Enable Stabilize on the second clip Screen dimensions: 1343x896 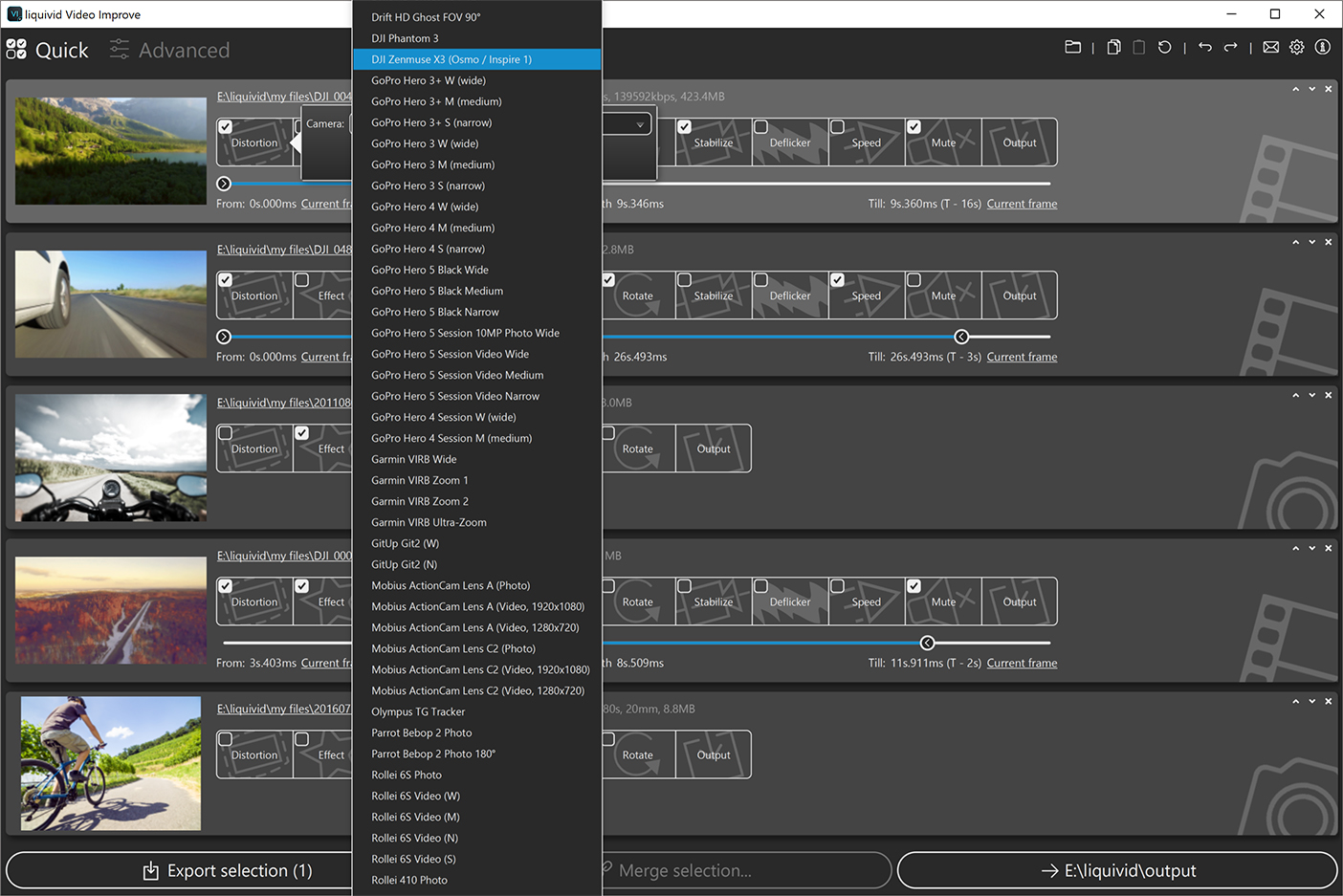click(x=685, y=278)
